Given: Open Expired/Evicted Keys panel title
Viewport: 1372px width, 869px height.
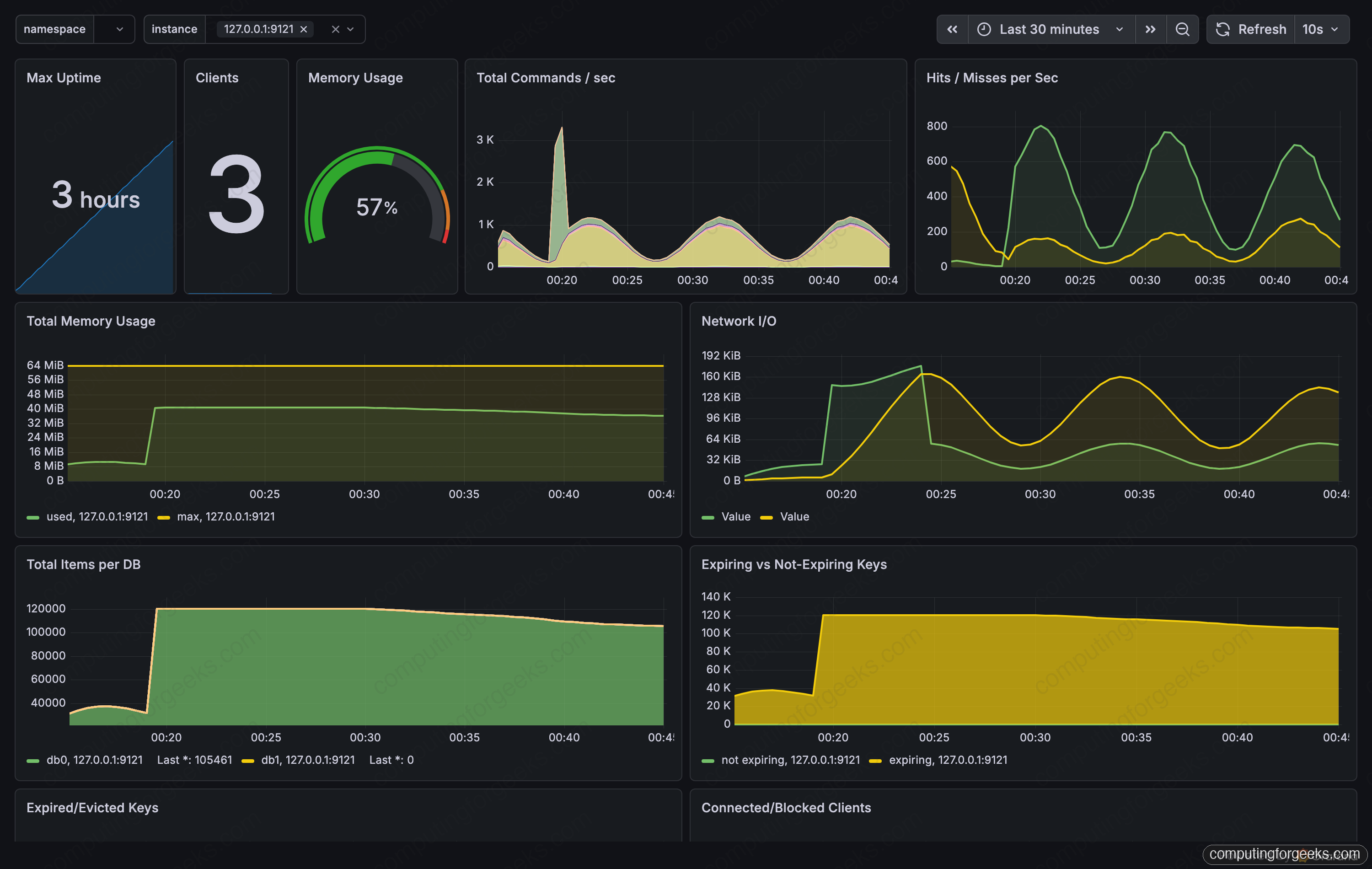Looking at the screenshot, I should tap(92, 807).
